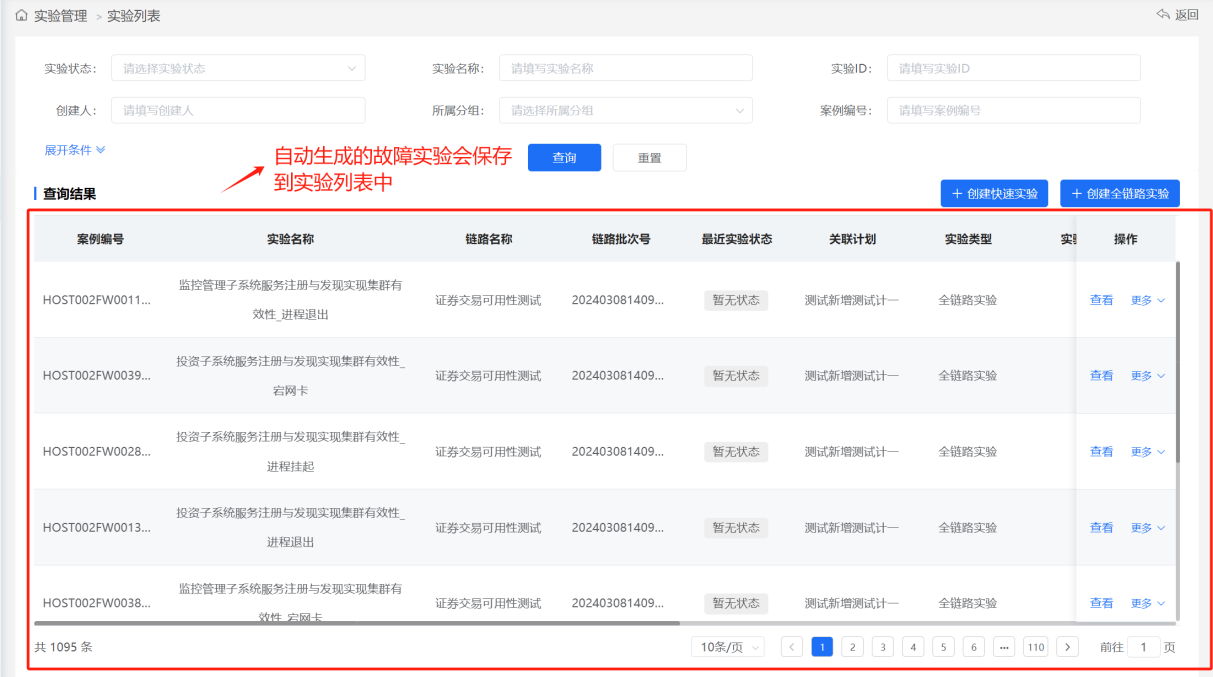Click 查看 for the HOST002FW0038 row
The height and width of the screenshot is (677, 1213).
[x=1101, y=603]
